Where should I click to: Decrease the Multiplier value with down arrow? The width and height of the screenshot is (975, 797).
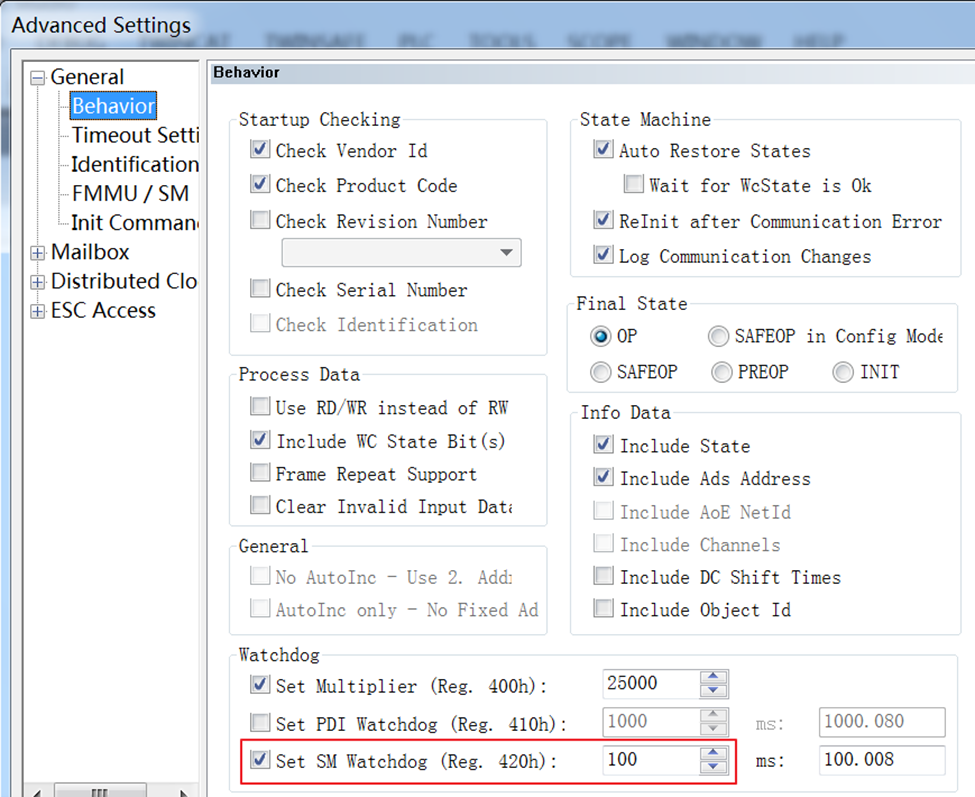point(713,691)
